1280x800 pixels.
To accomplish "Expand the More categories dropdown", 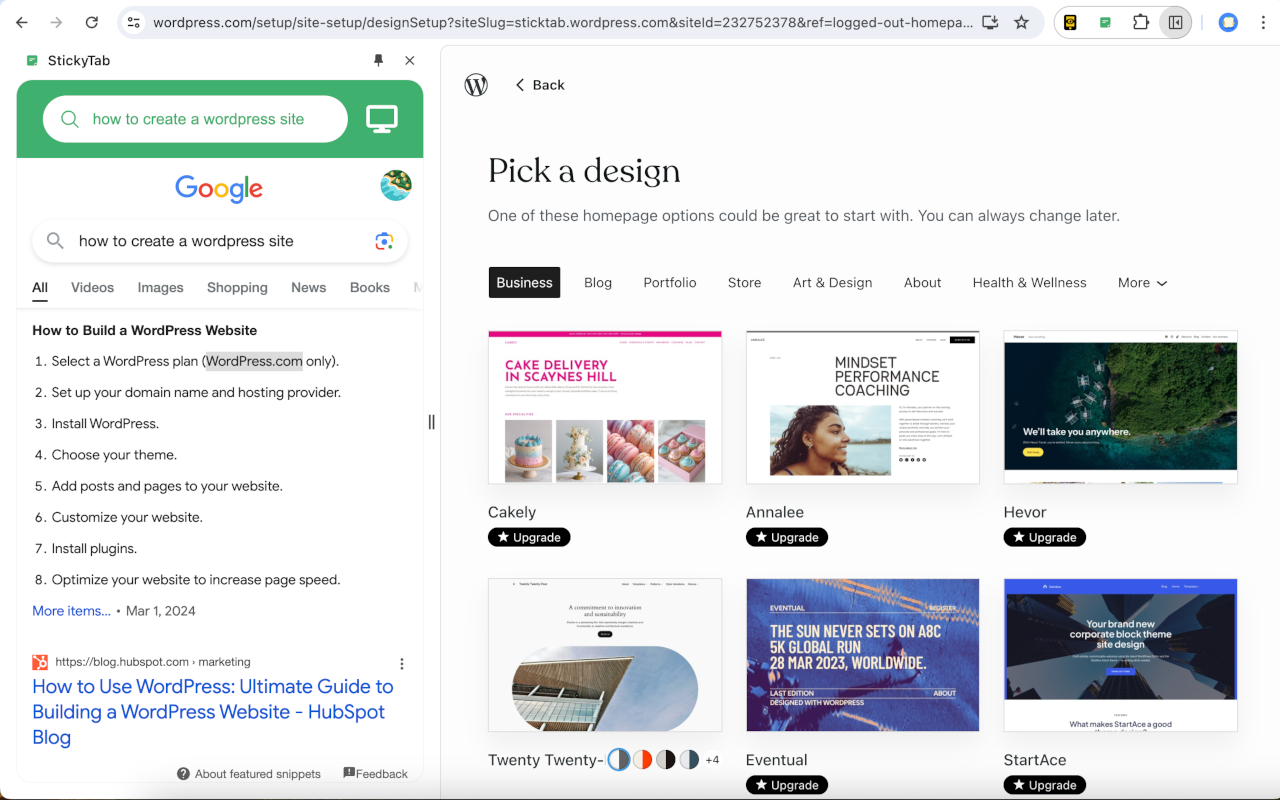I will pos(1143,283).
